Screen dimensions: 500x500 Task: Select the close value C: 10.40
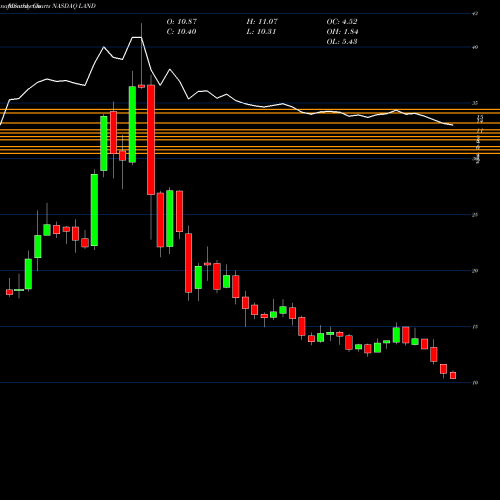tap(181, 32)
